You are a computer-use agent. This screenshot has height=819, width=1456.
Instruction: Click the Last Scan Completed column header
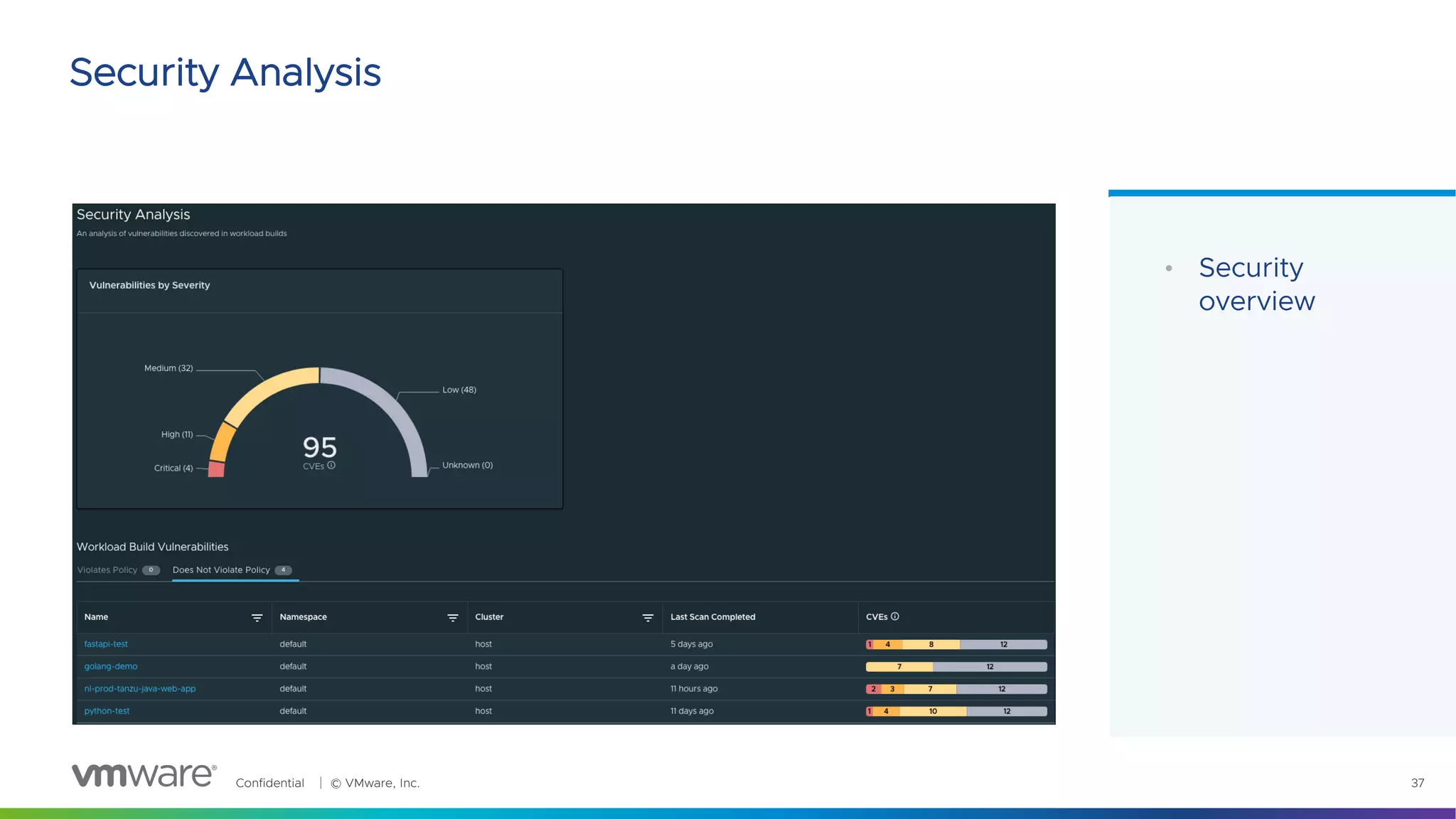(x=712, y=617)
